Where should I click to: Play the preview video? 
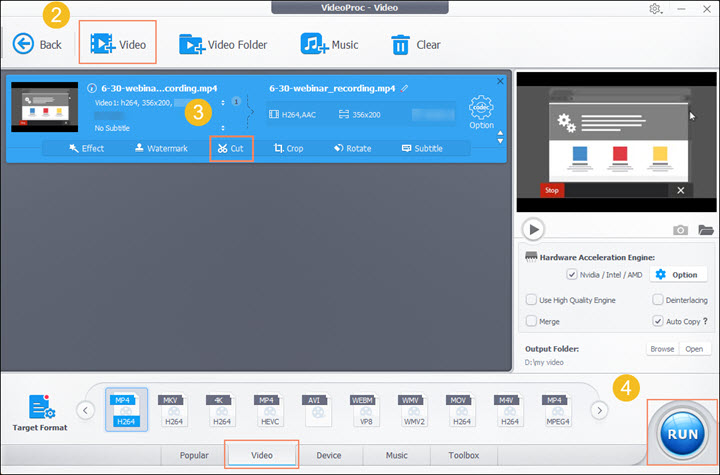tap(533, 229)
